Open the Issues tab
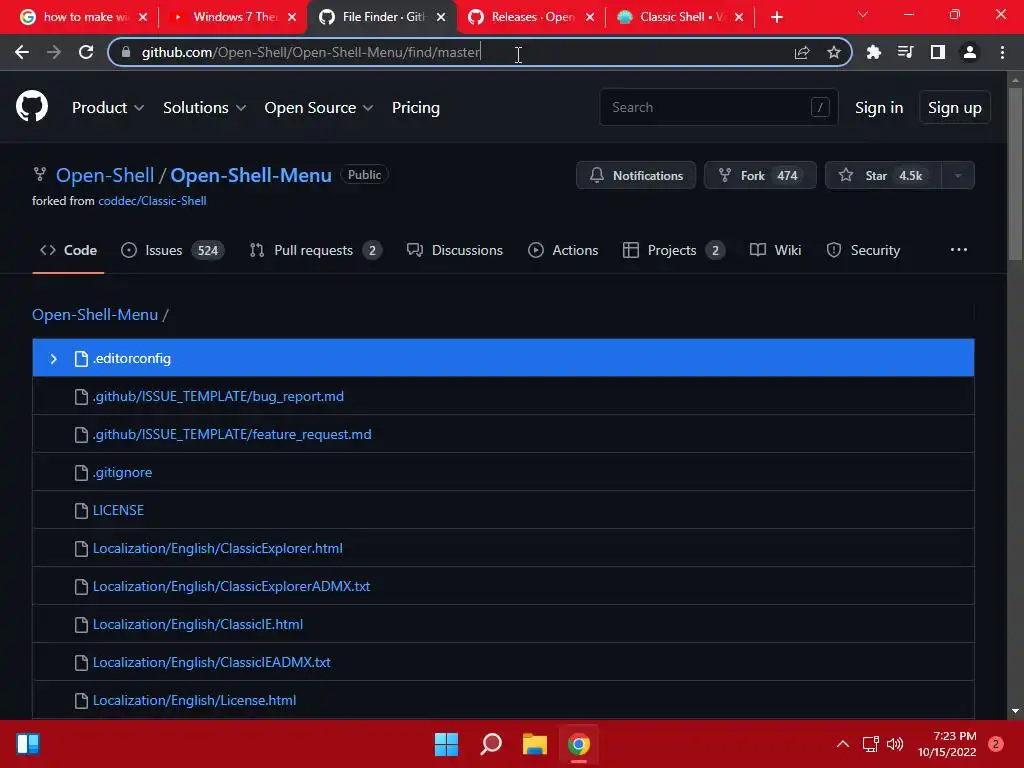The width and height of the screenshot is (1024, 768). 173,250
